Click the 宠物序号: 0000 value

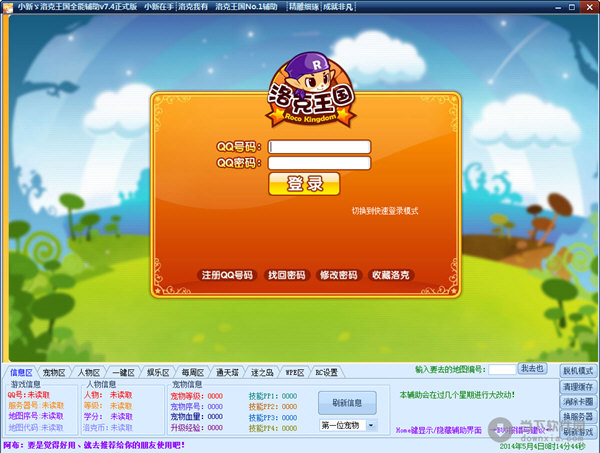(x=197, y=406)
